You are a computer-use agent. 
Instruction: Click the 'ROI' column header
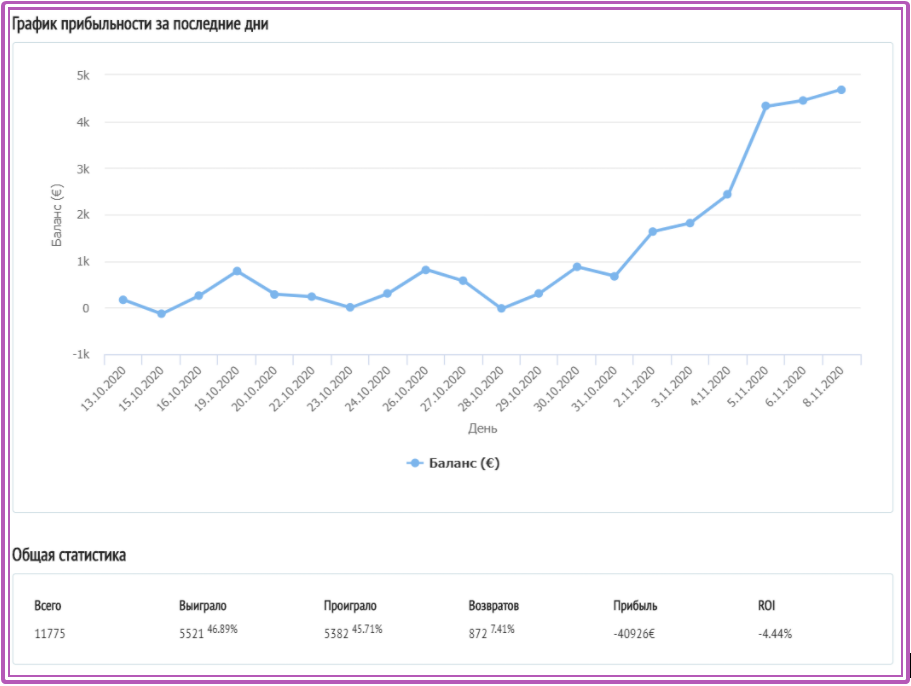click(x=766, y=606)
